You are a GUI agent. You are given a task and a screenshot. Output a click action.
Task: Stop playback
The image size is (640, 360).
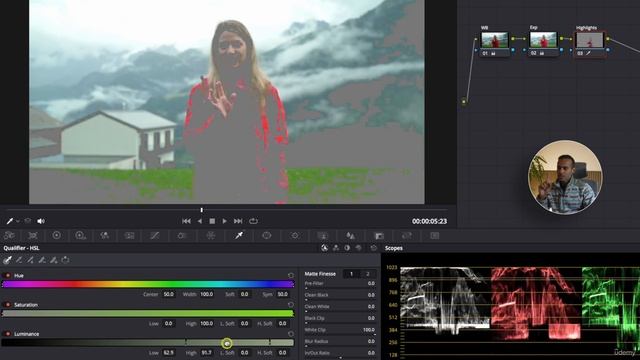point(212,221)
